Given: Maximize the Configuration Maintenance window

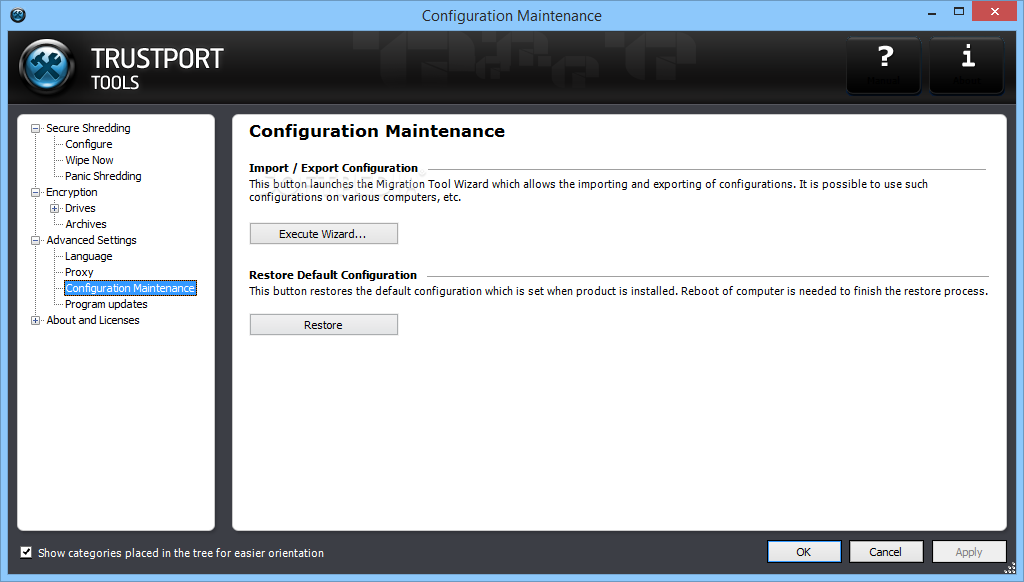Looking at the screenshot, I should [x=959, y=12].
